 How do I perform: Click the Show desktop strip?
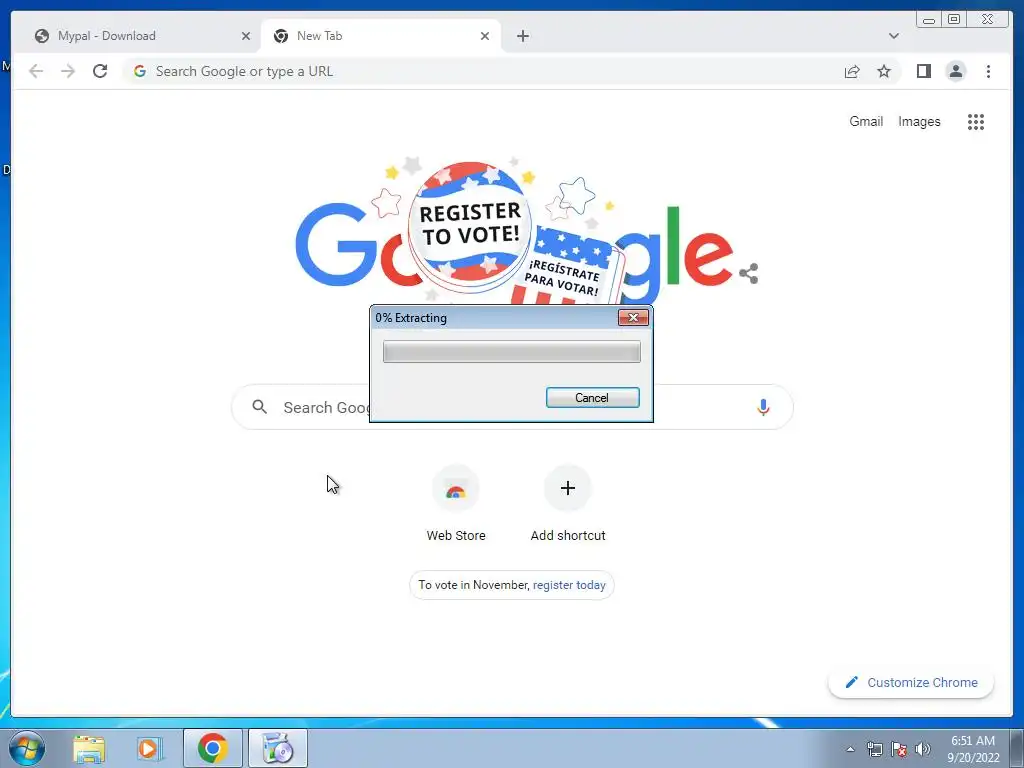click(1017, 748)
